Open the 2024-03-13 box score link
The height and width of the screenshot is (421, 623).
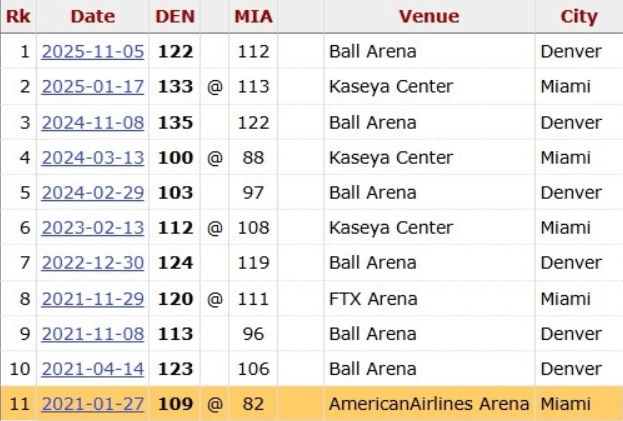(93, 158)
